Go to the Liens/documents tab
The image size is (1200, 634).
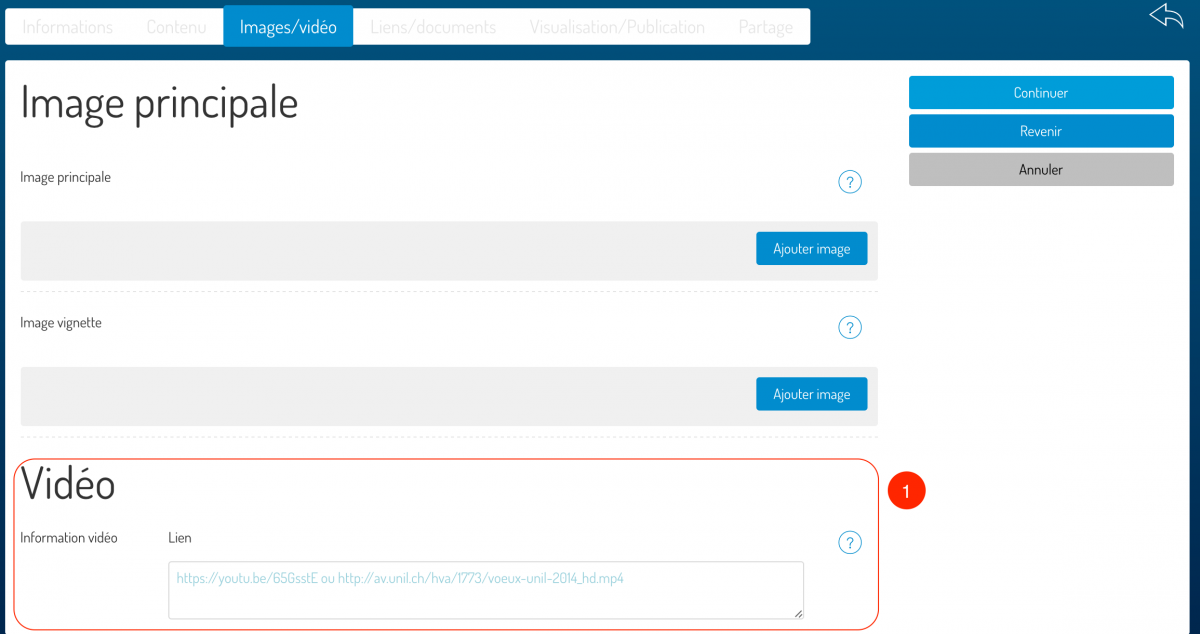pos(433,27)
